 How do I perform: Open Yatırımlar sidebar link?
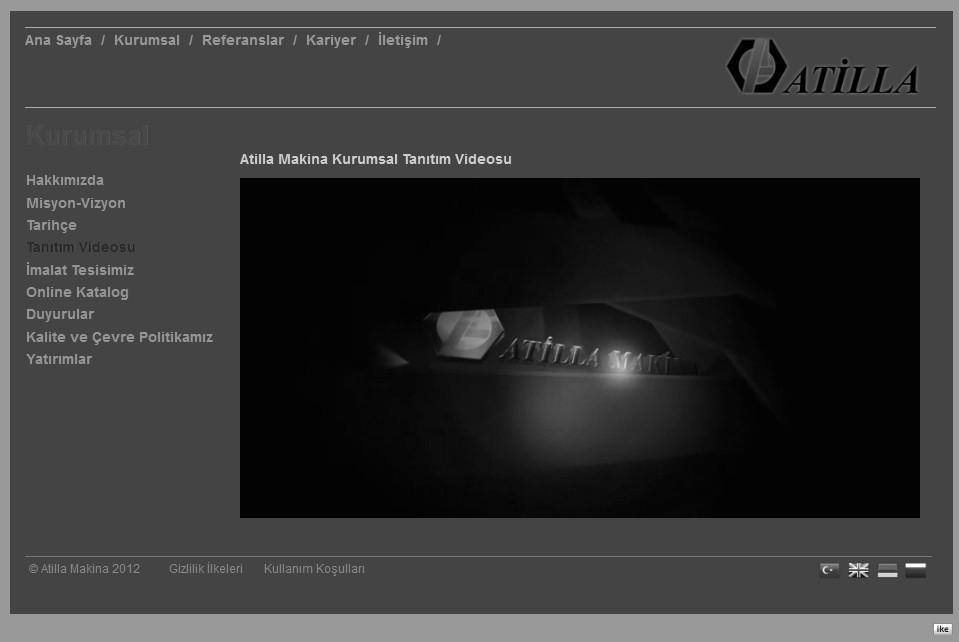click(59, 359)
